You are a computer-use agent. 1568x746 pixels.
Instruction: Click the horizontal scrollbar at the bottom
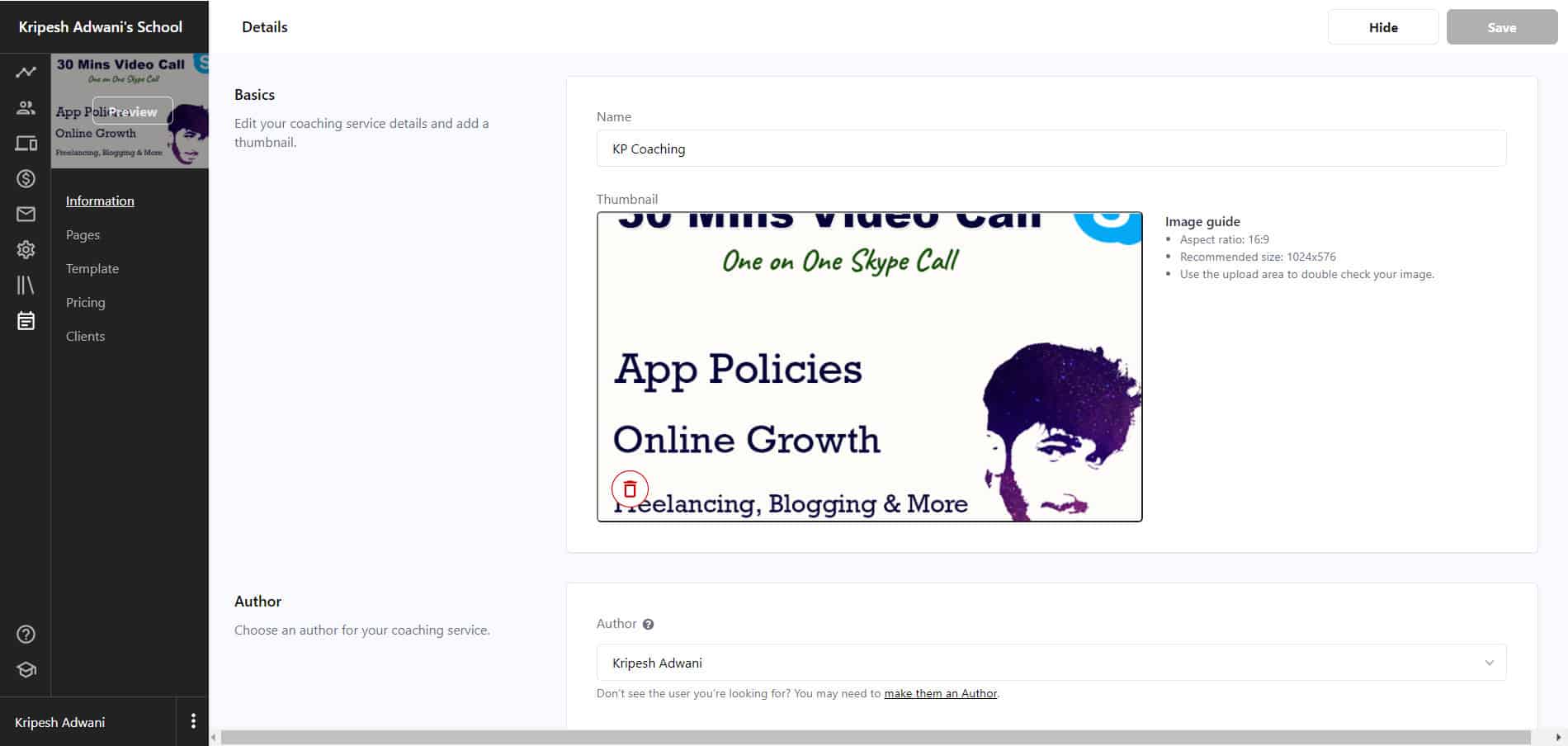[875, 738]
